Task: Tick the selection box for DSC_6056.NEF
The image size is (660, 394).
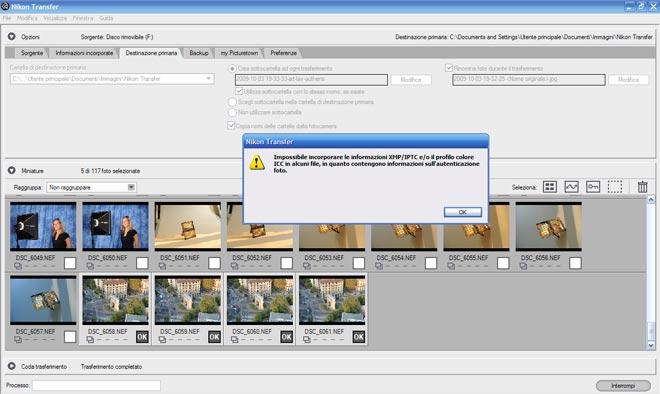Action: 575,263
